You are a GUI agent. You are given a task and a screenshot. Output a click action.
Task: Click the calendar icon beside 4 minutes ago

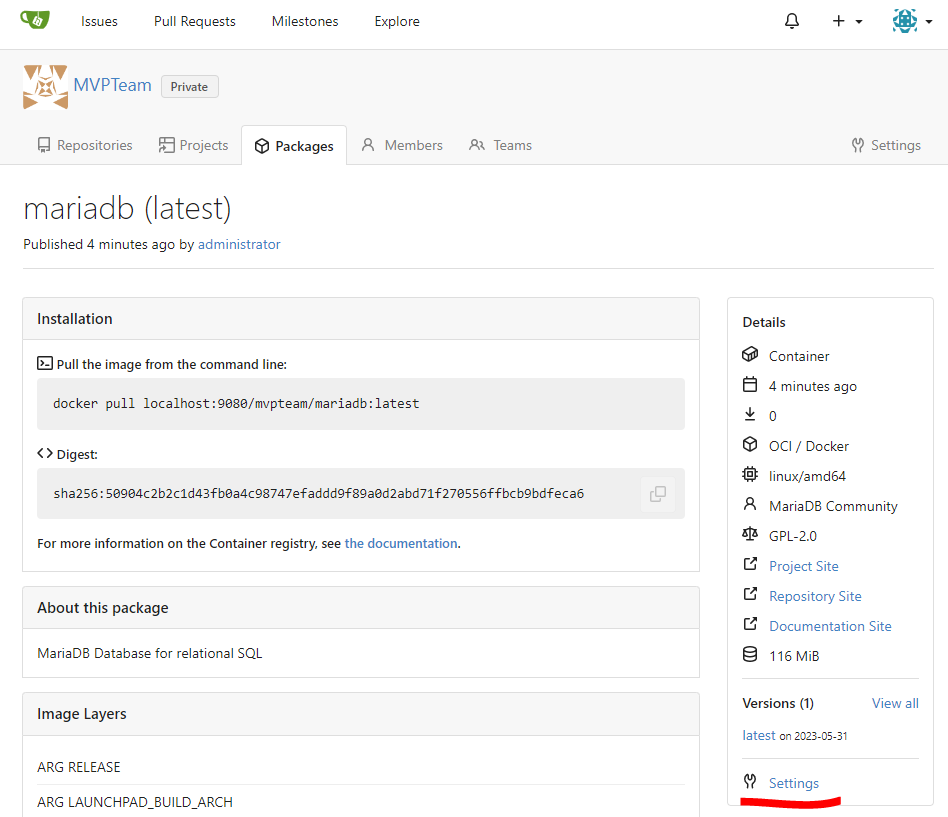[750, 385]
